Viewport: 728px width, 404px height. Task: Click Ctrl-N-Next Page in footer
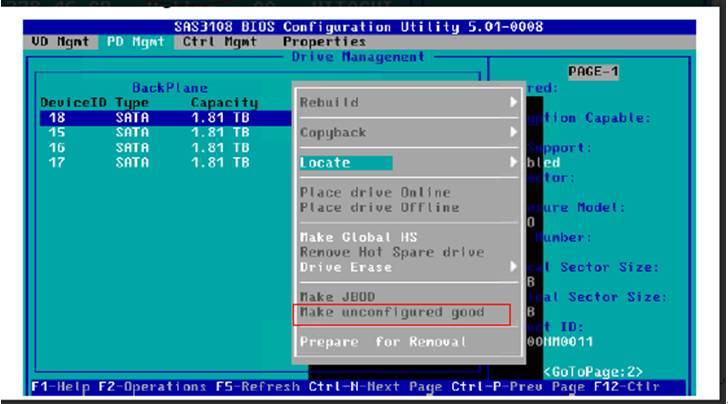tap(375, 387)
